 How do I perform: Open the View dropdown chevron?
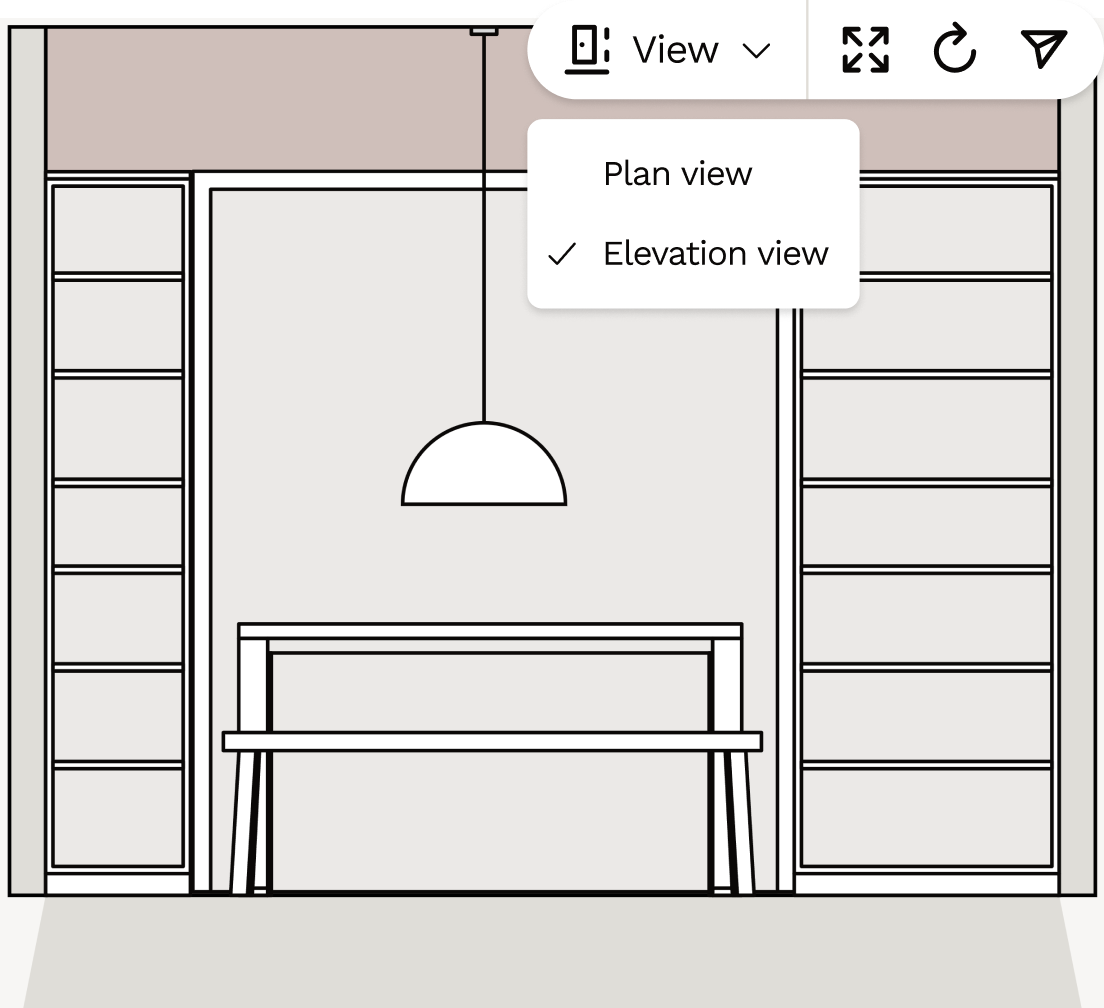[x=757, y=49]
